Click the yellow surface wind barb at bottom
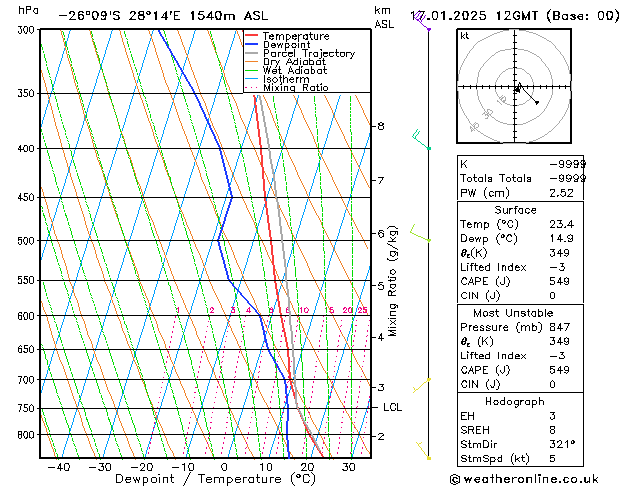The image size is (629, 486). point(423,451)
